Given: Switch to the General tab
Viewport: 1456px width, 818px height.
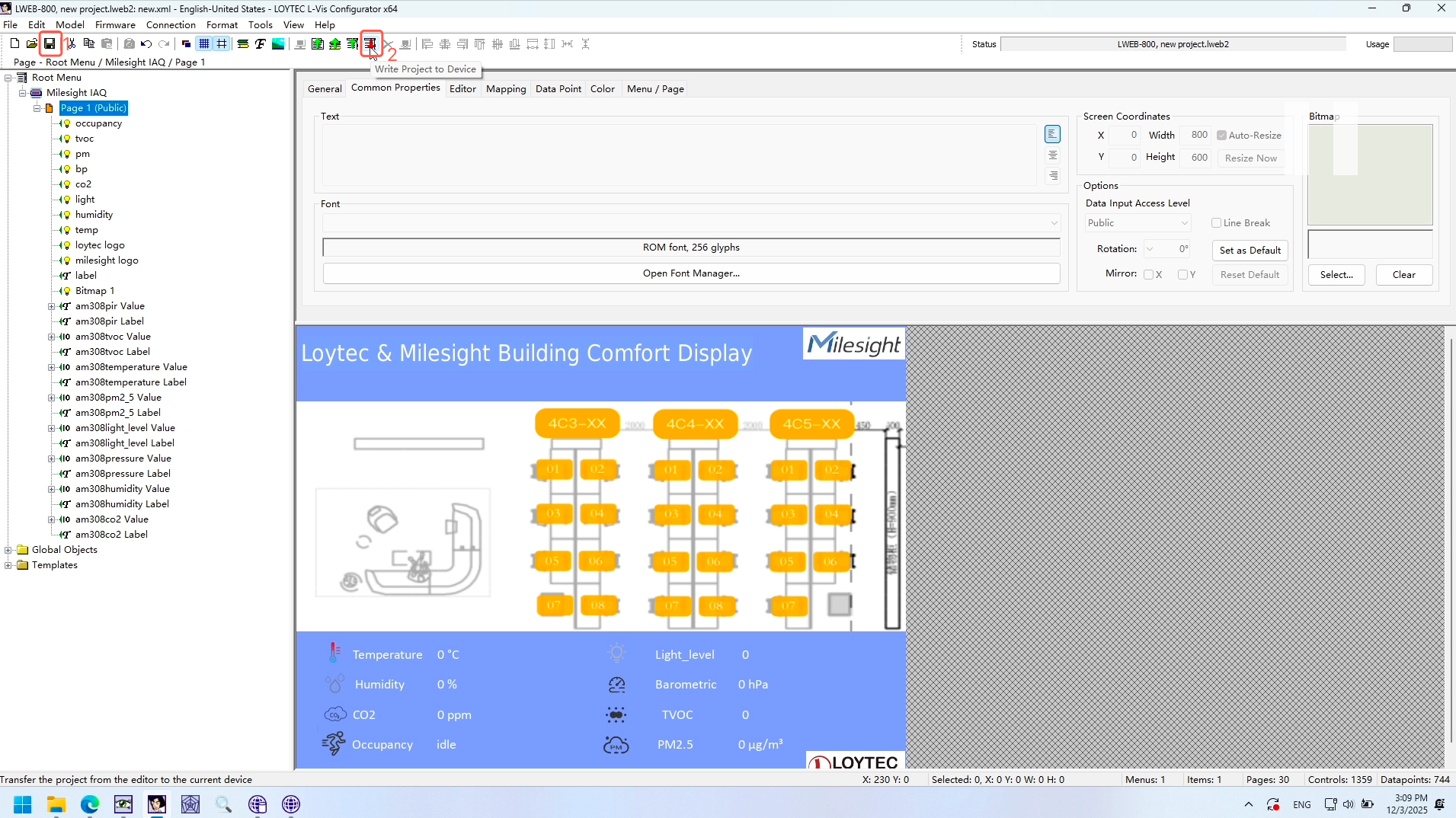Looking at the screenshot, I should point(325,89).
